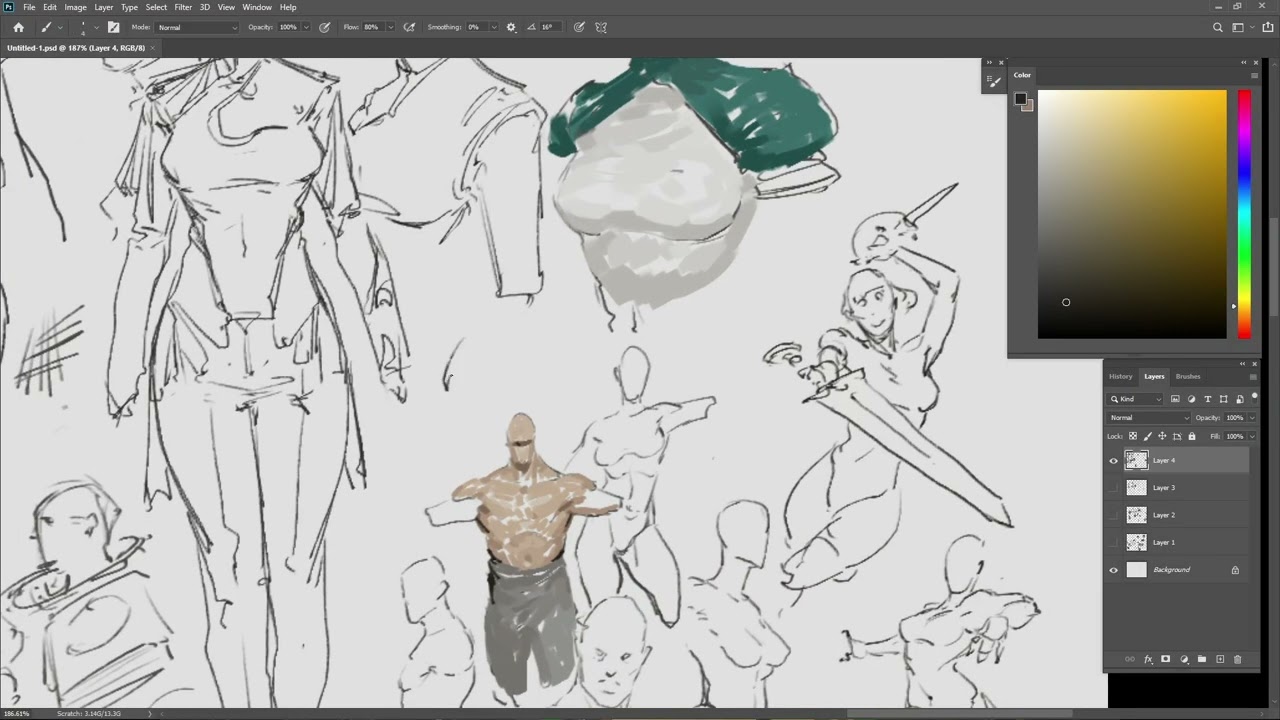Image resolution: width=1280 pixels, height=720 pixels.
Task: Create a new layer
Action: 1220,659
